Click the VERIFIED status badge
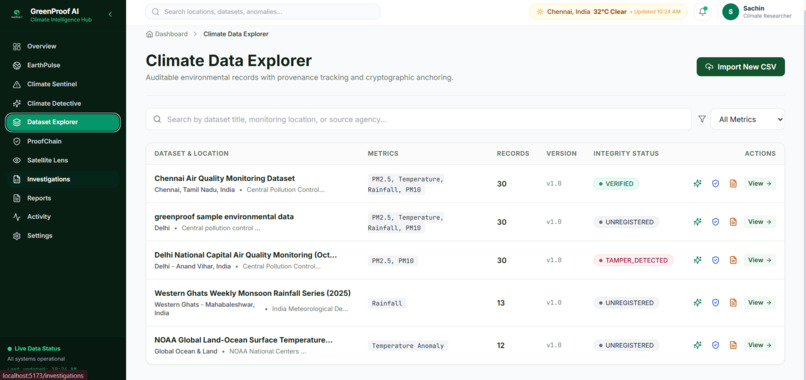806x380 pixels. pyautogui.click(x=616, y=184)
